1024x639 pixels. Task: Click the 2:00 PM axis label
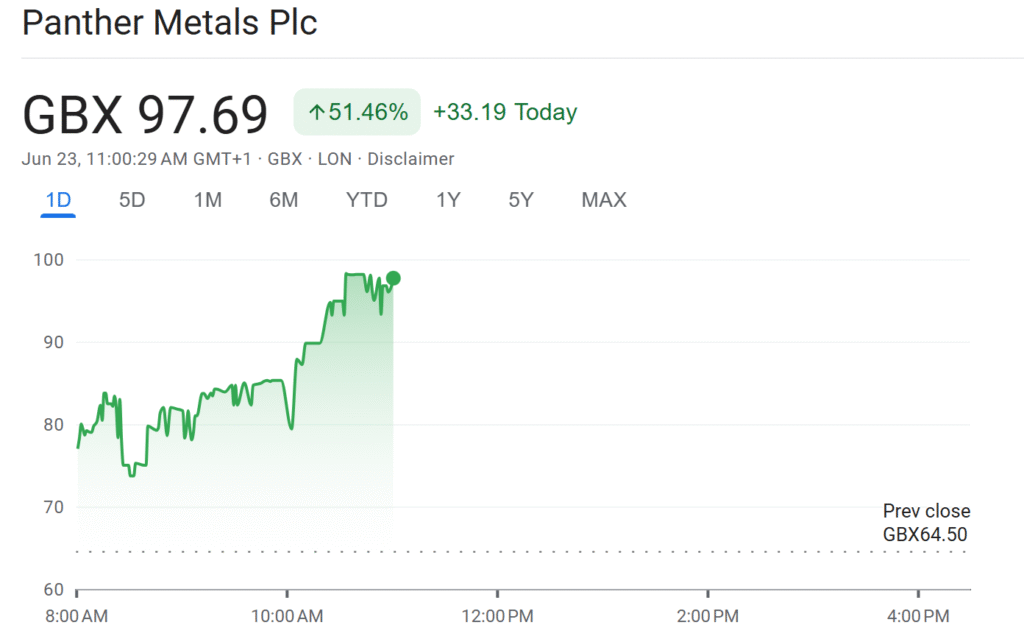[707, 614]
